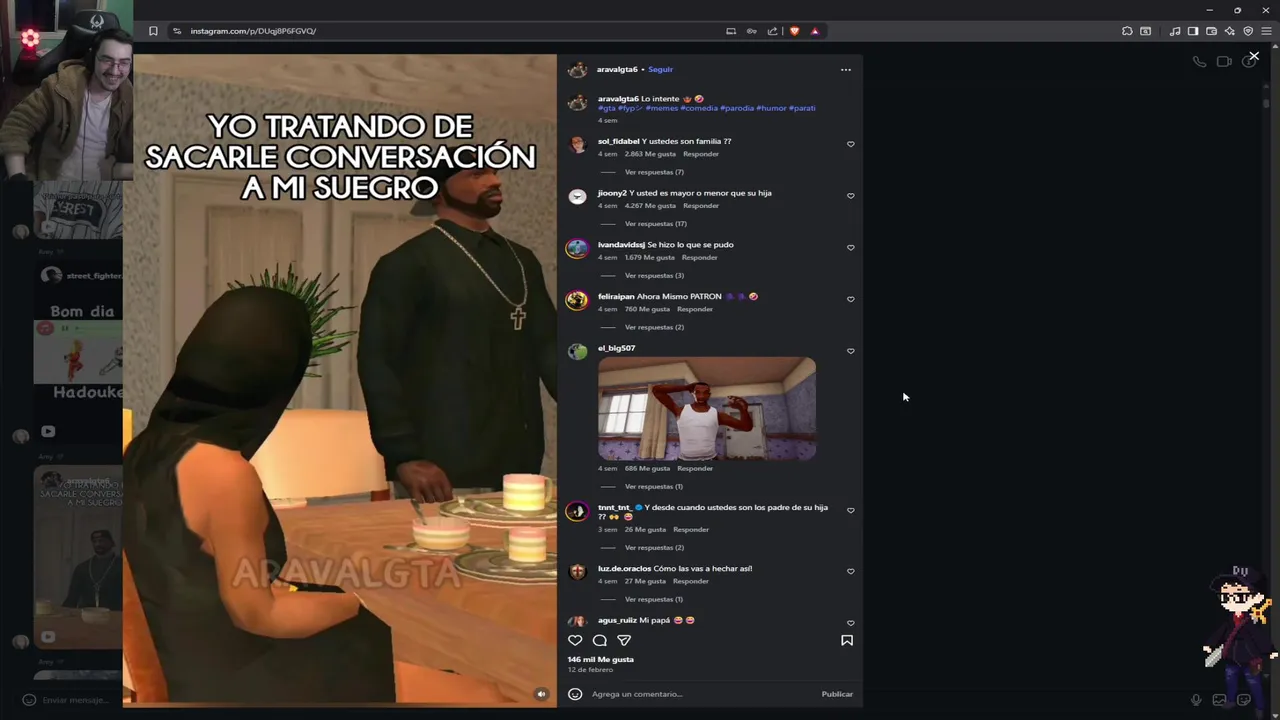Follow aravalgta6 with Seguir link
This screenshot has width=1280, height=720.
tap(660, 70)
